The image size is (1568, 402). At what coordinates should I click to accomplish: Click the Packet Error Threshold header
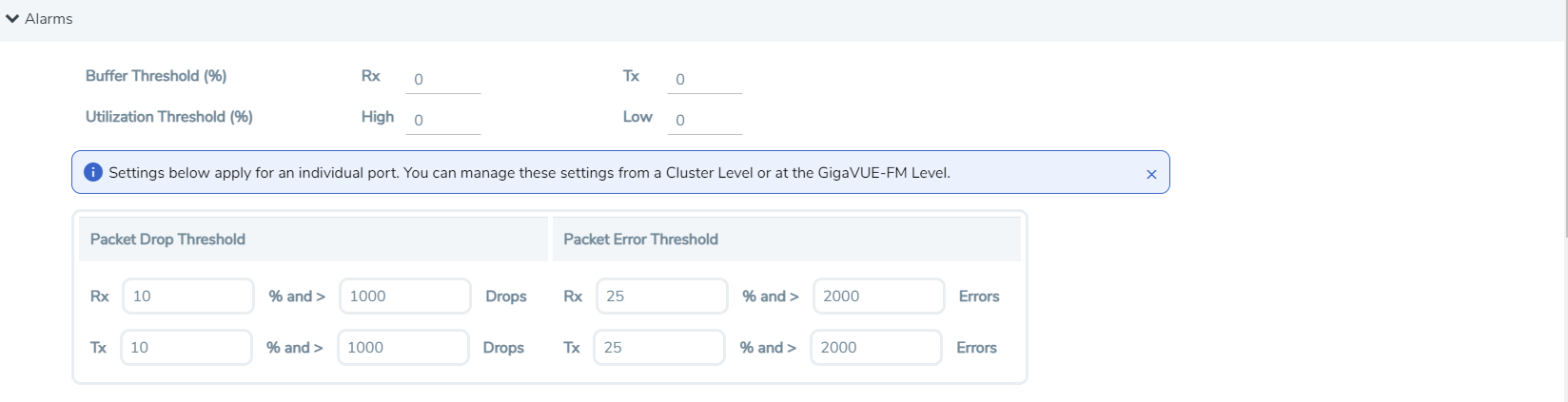pos(640,239)
